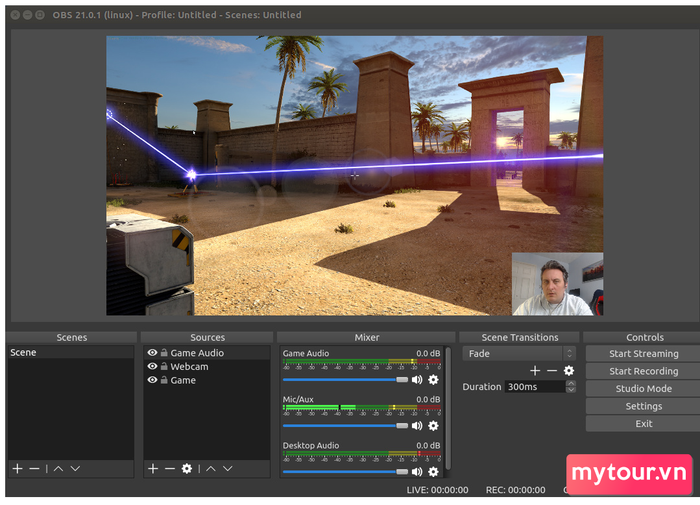The height and width of the screenshot is (505, 700).
Task: Open Mic/Aux mixer settings gear
Action: click(433, 426)
